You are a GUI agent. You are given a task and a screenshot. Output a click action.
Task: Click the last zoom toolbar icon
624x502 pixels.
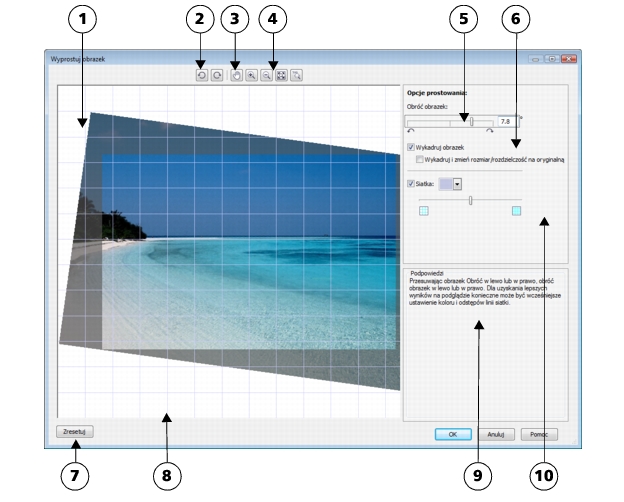click(297, 75)
